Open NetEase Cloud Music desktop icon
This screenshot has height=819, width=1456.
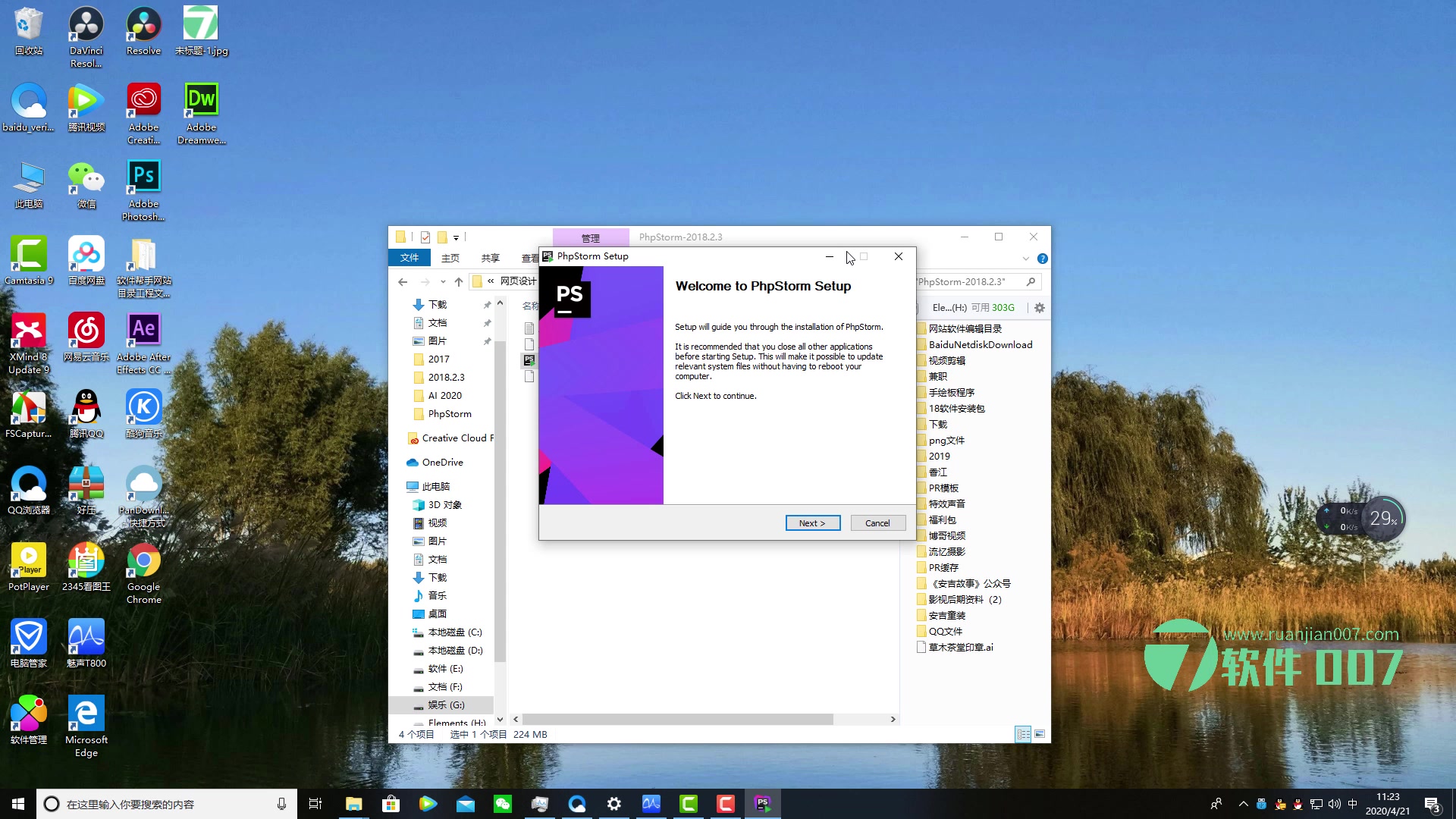click(86, 337)
